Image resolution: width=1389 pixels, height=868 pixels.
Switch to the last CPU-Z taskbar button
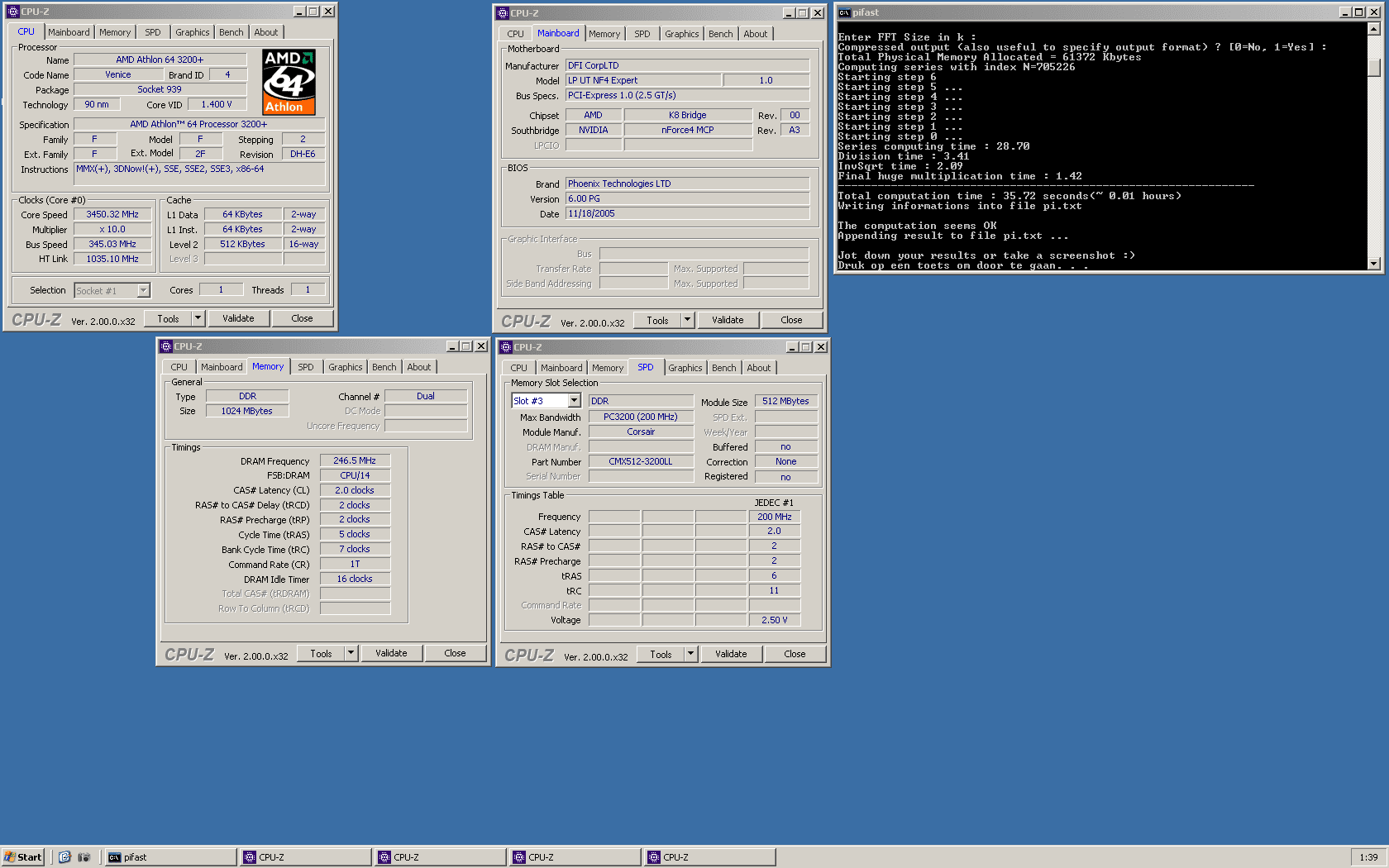click(x=710, y=857)
